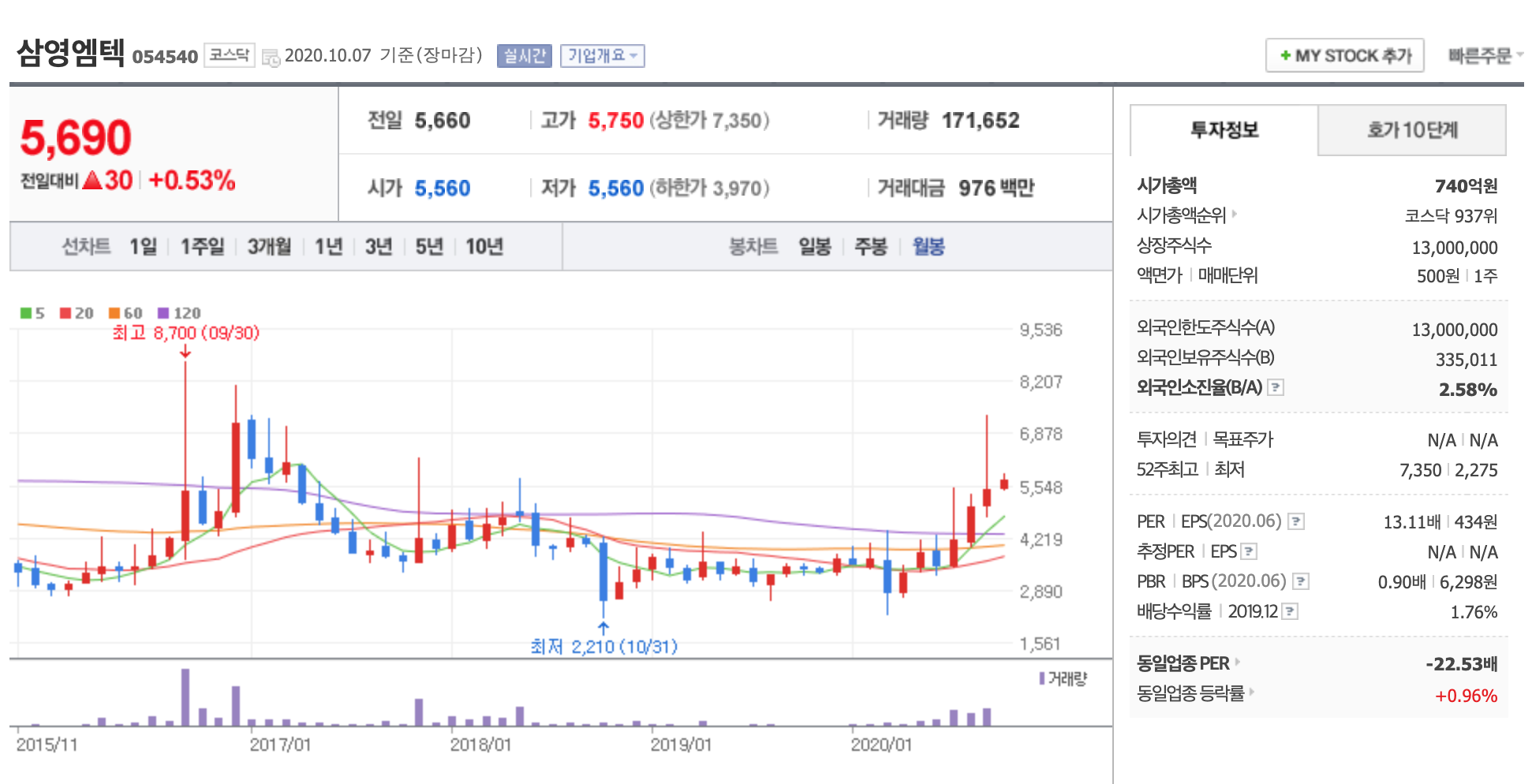Viewport: 1532px width, 784px height.
Task: Click purple 120-day moving average legend swatch
Action: click(x=163, y=313)
